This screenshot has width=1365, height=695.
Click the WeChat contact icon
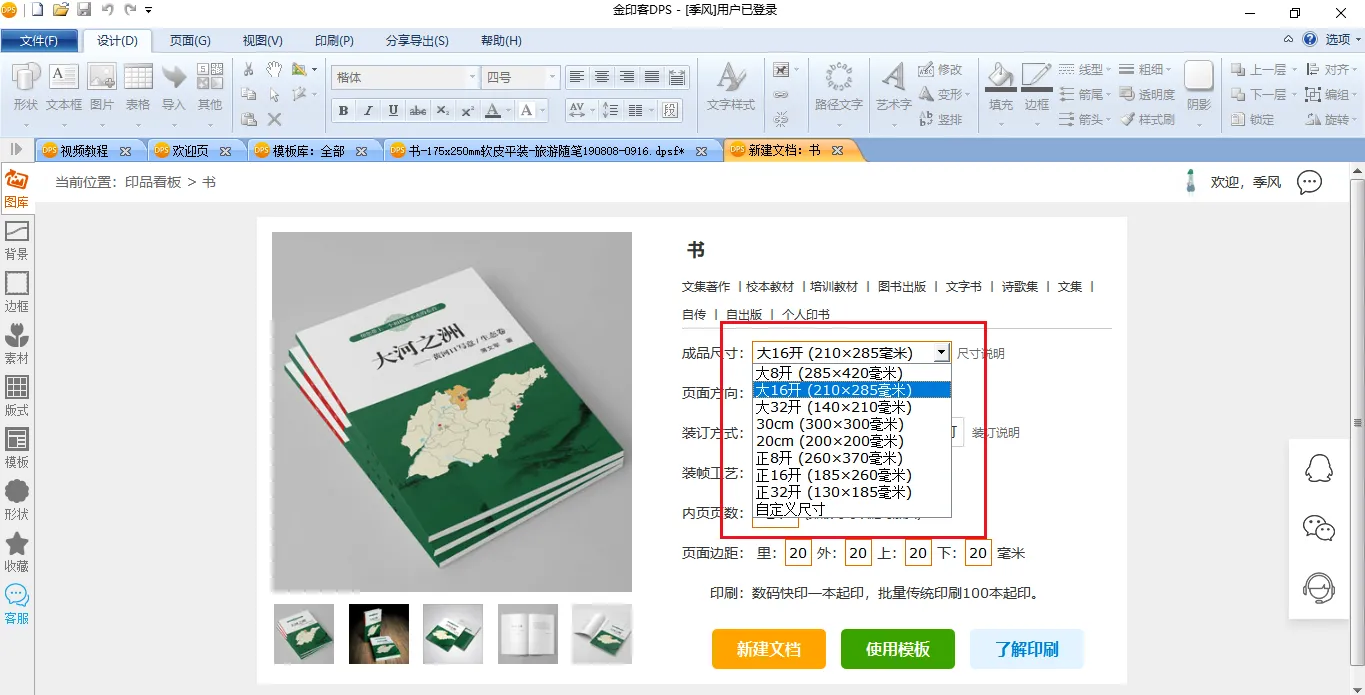(1319, 528)
